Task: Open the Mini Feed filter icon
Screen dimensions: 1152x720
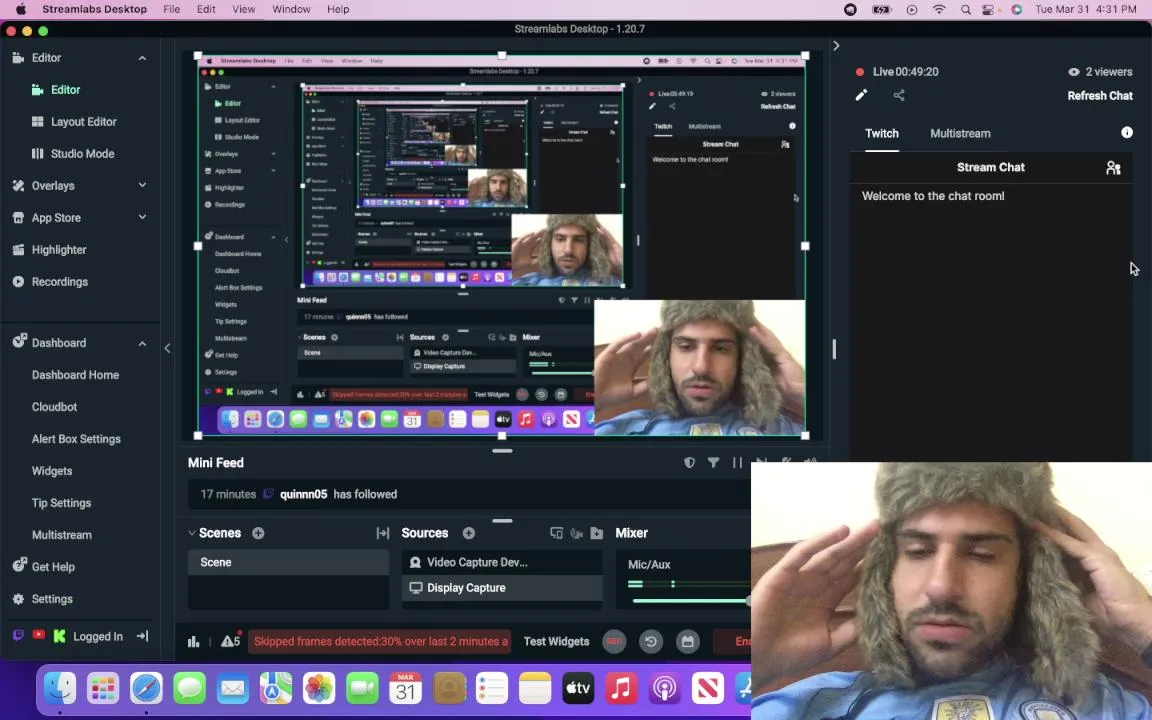Action: [713, 462]
